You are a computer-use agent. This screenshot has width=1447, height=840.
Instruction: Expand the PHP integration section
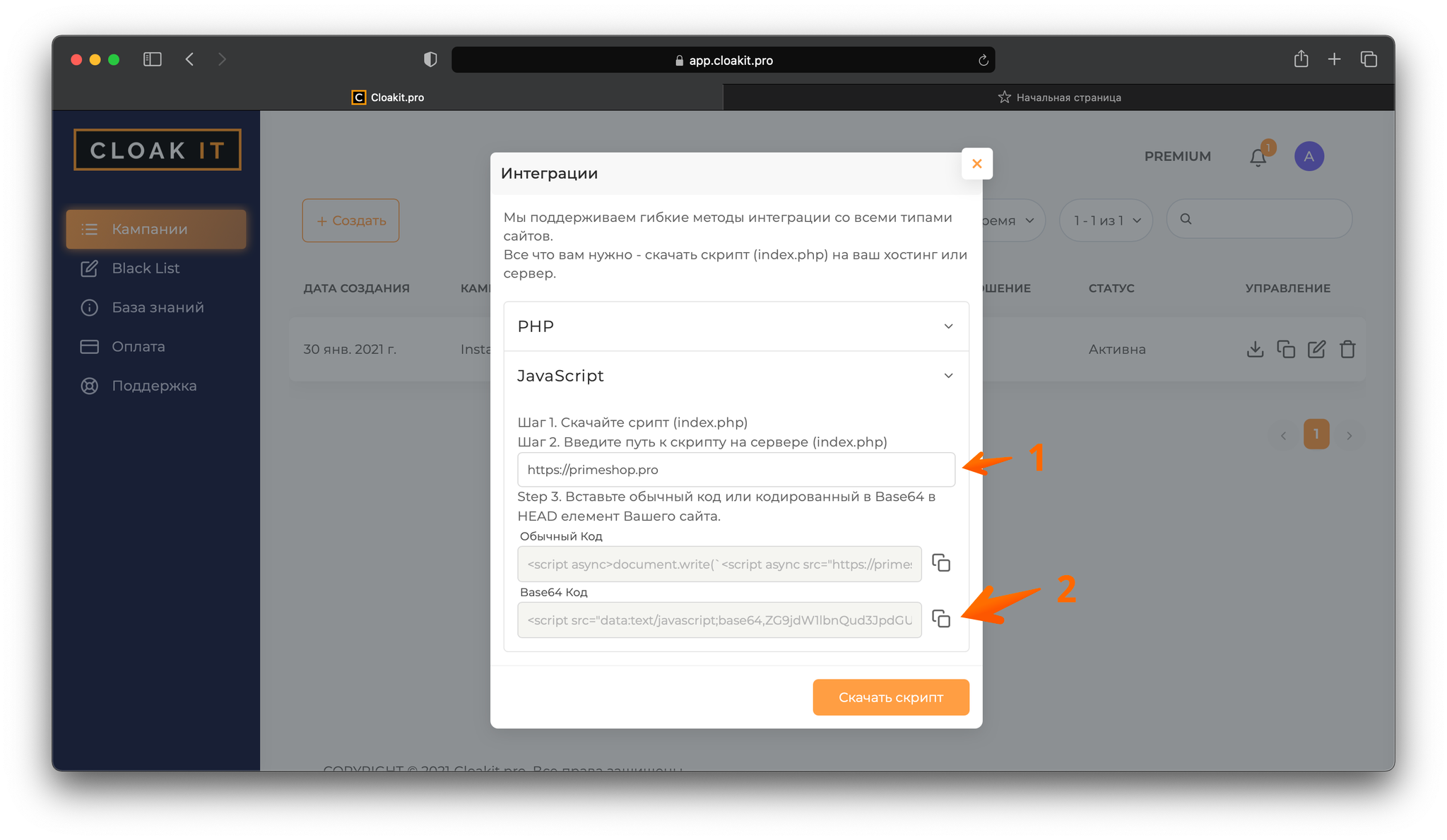coord(736,326)
